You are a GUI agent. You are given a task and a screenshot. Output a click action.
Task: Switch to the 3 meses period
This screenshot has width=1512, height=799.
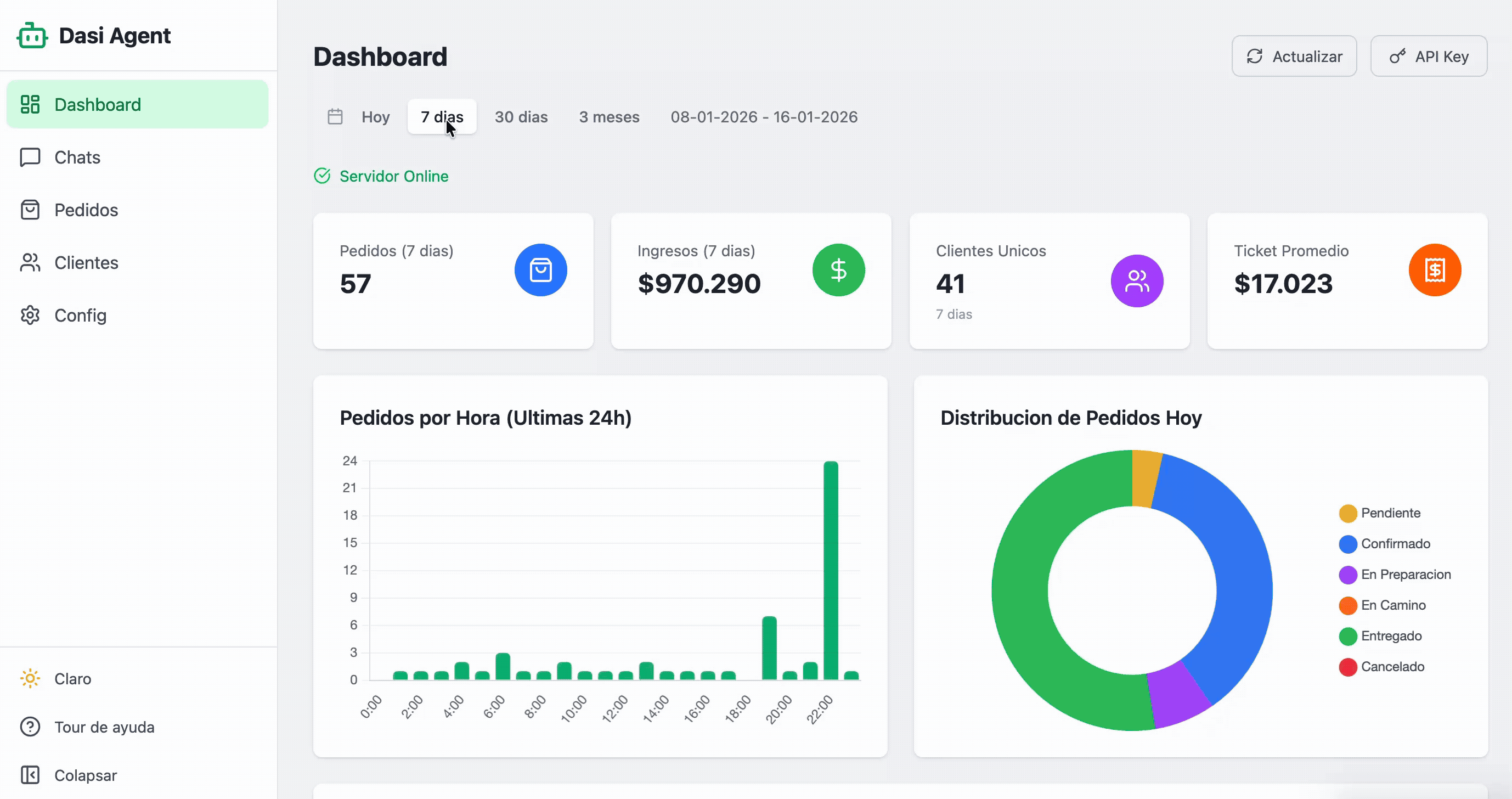(608, 117)
